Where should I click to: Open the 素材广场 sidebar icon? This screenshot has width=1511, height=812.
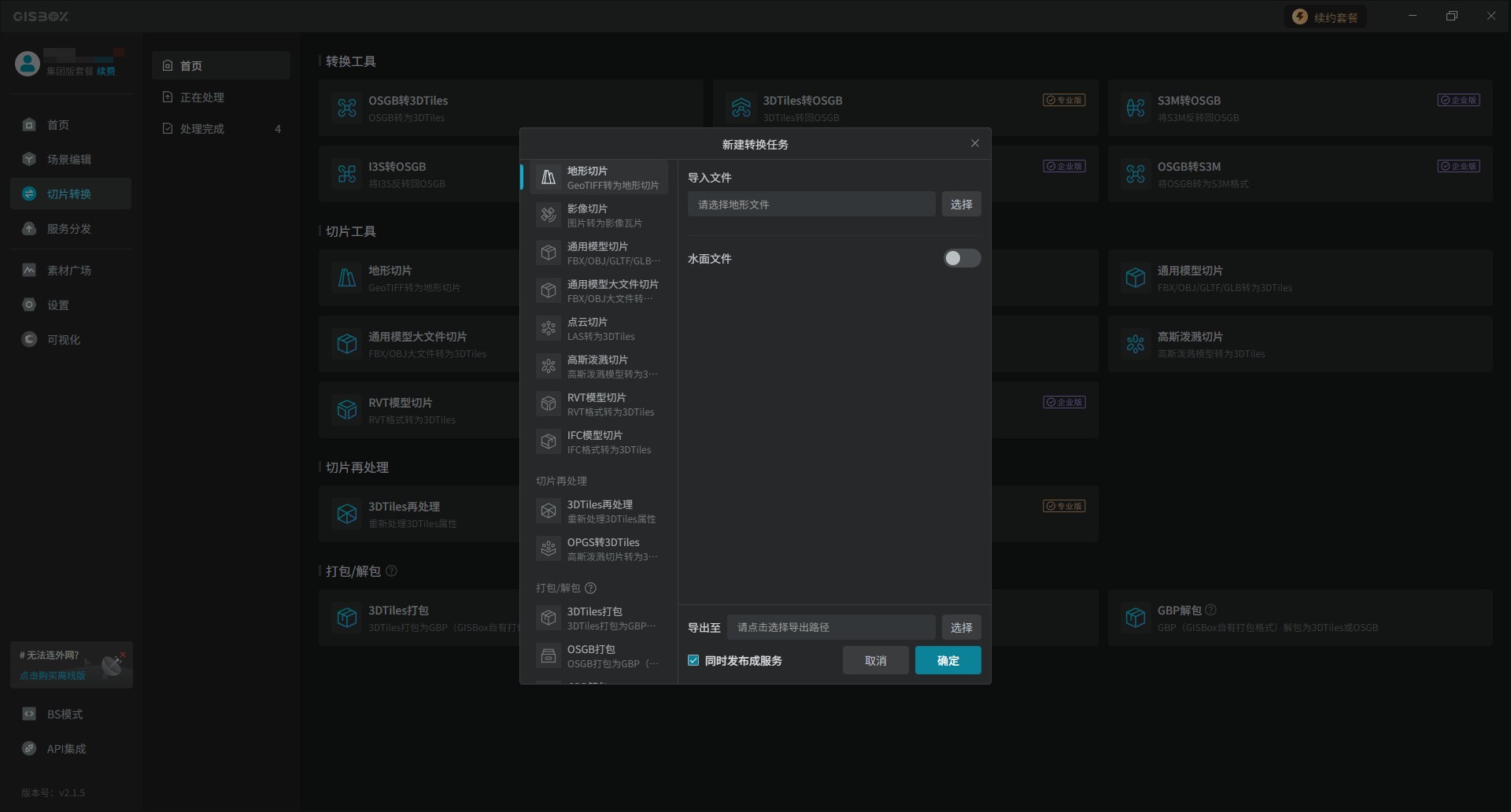click(29, 271)
